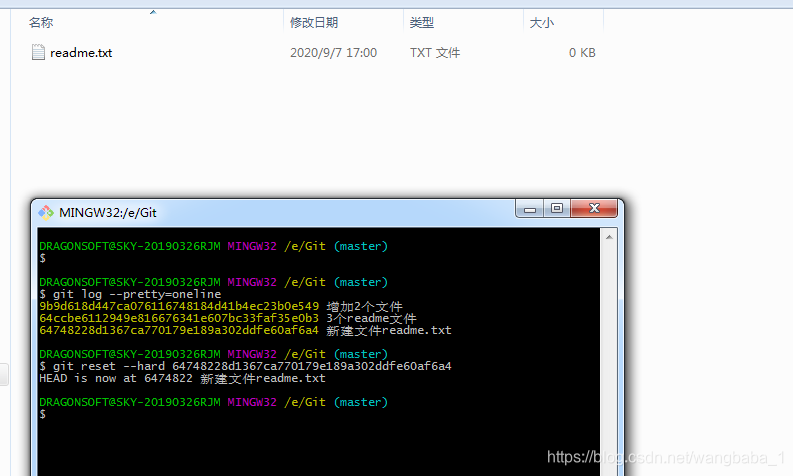Click the 2020/9/7 17:00 modified date cell

(x=333, y=53)
